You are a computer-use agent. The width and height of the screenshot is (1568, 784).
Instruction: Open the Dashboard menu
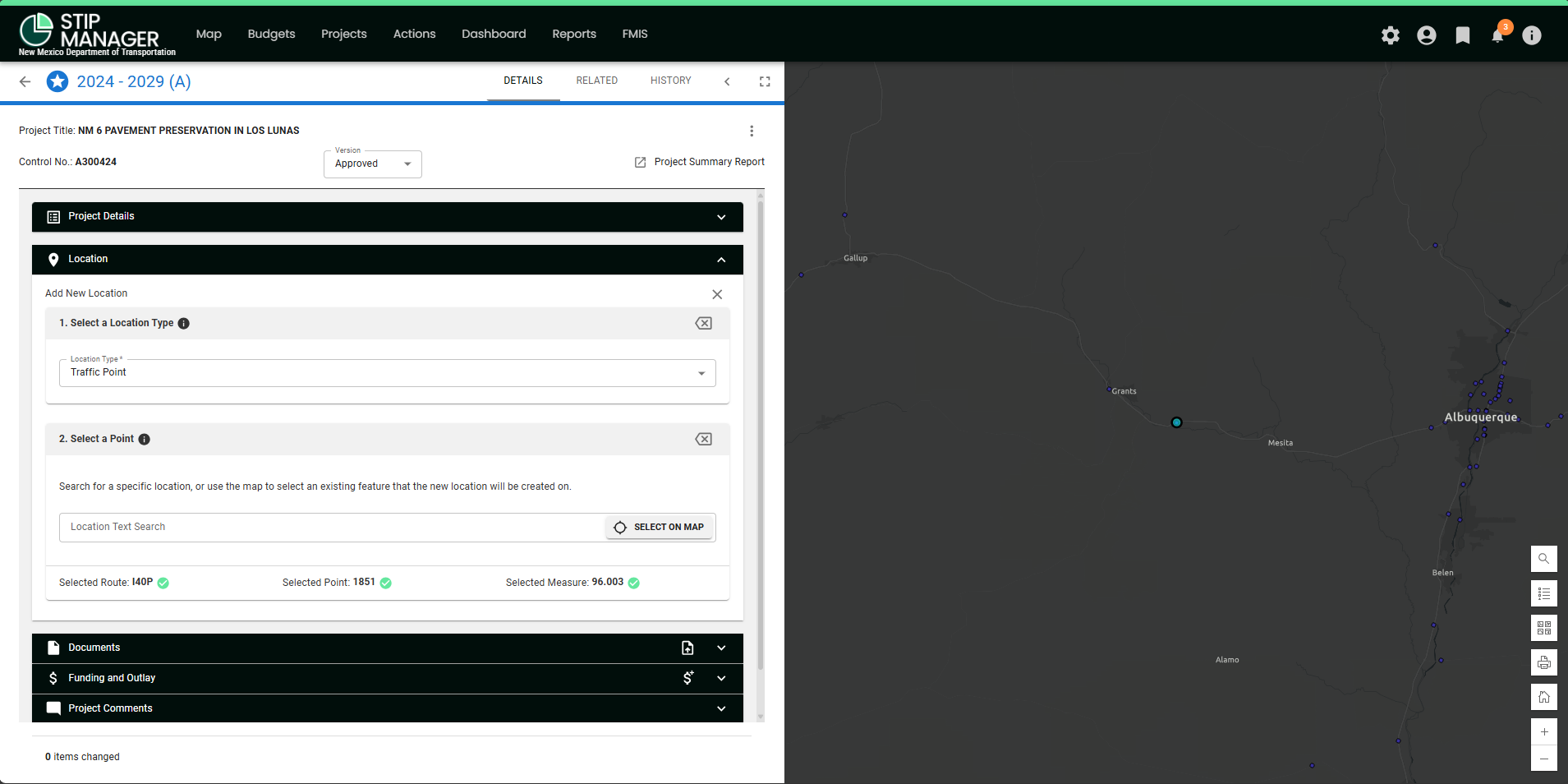pyautogui.click(x=494, y=34)
